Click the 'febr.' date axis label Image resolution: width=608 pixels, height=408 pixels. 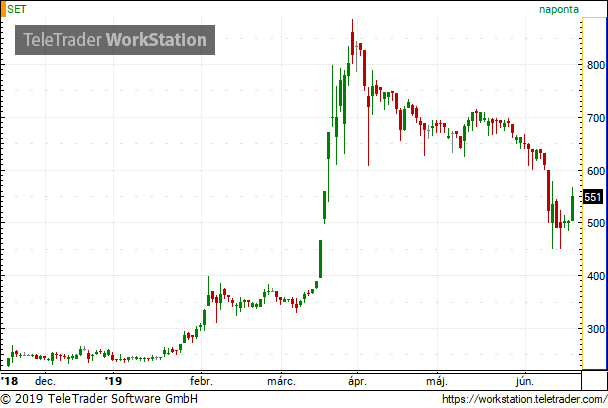201,381
